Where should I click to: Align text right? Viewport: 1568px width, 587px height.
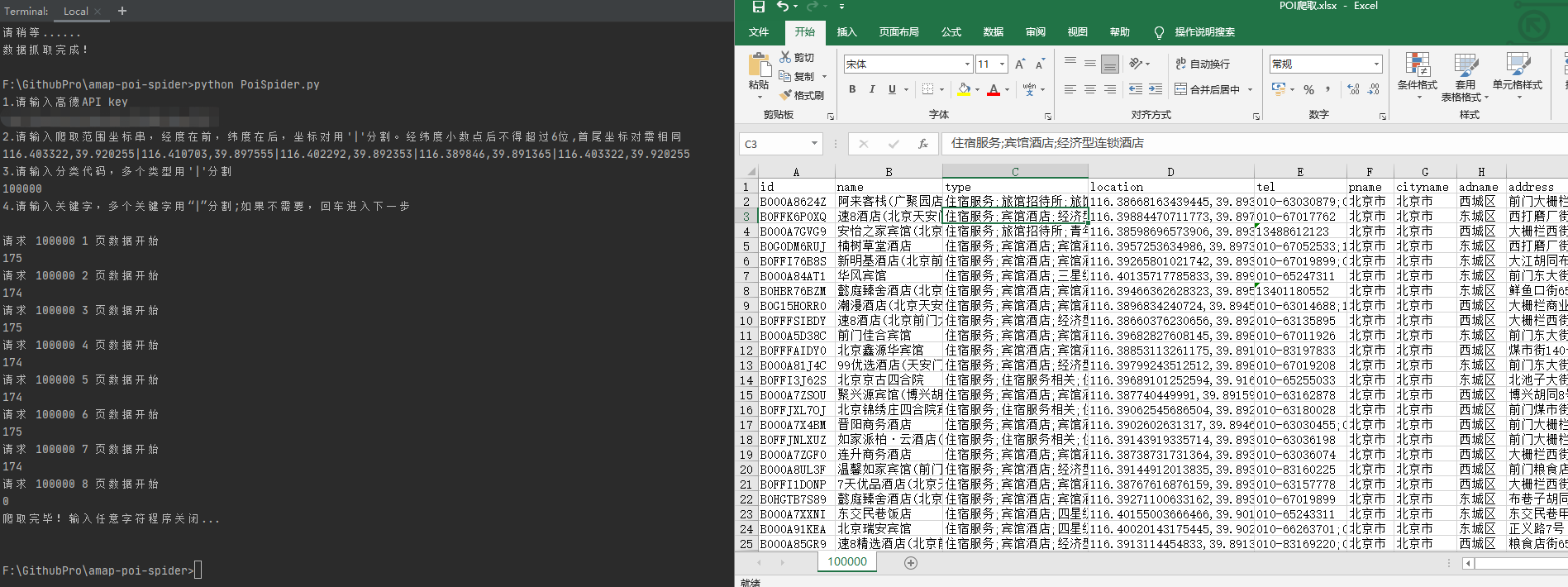click(x=1110, y=89)
